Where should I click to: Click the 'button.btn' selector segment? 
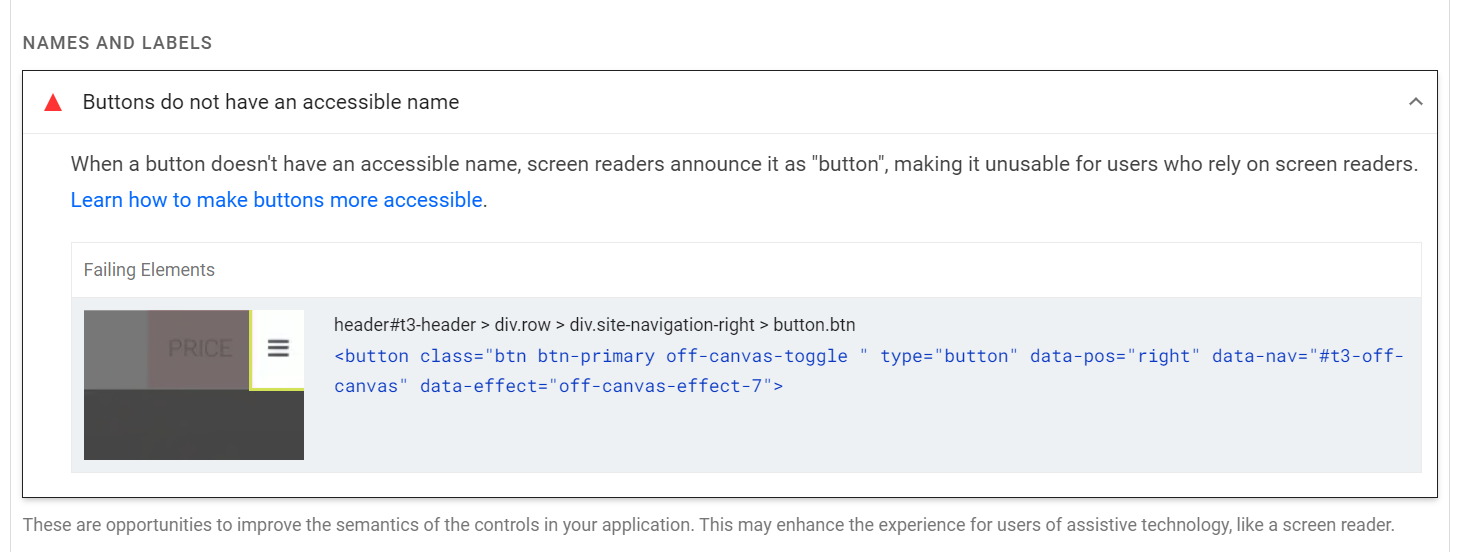[814, 325]
